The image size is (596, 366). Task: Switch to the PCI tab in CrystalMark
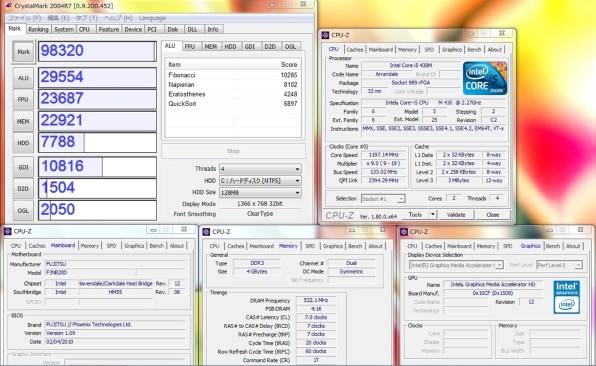pyautogui.click(x=152, y=29)
